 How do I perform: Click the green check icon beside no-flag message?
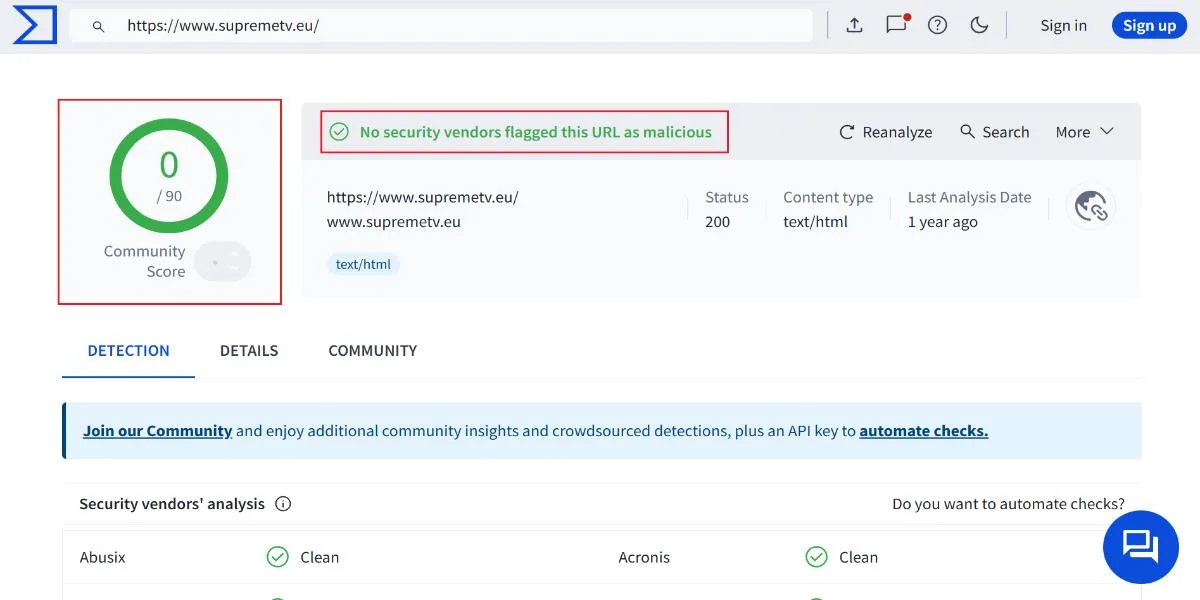339,132
